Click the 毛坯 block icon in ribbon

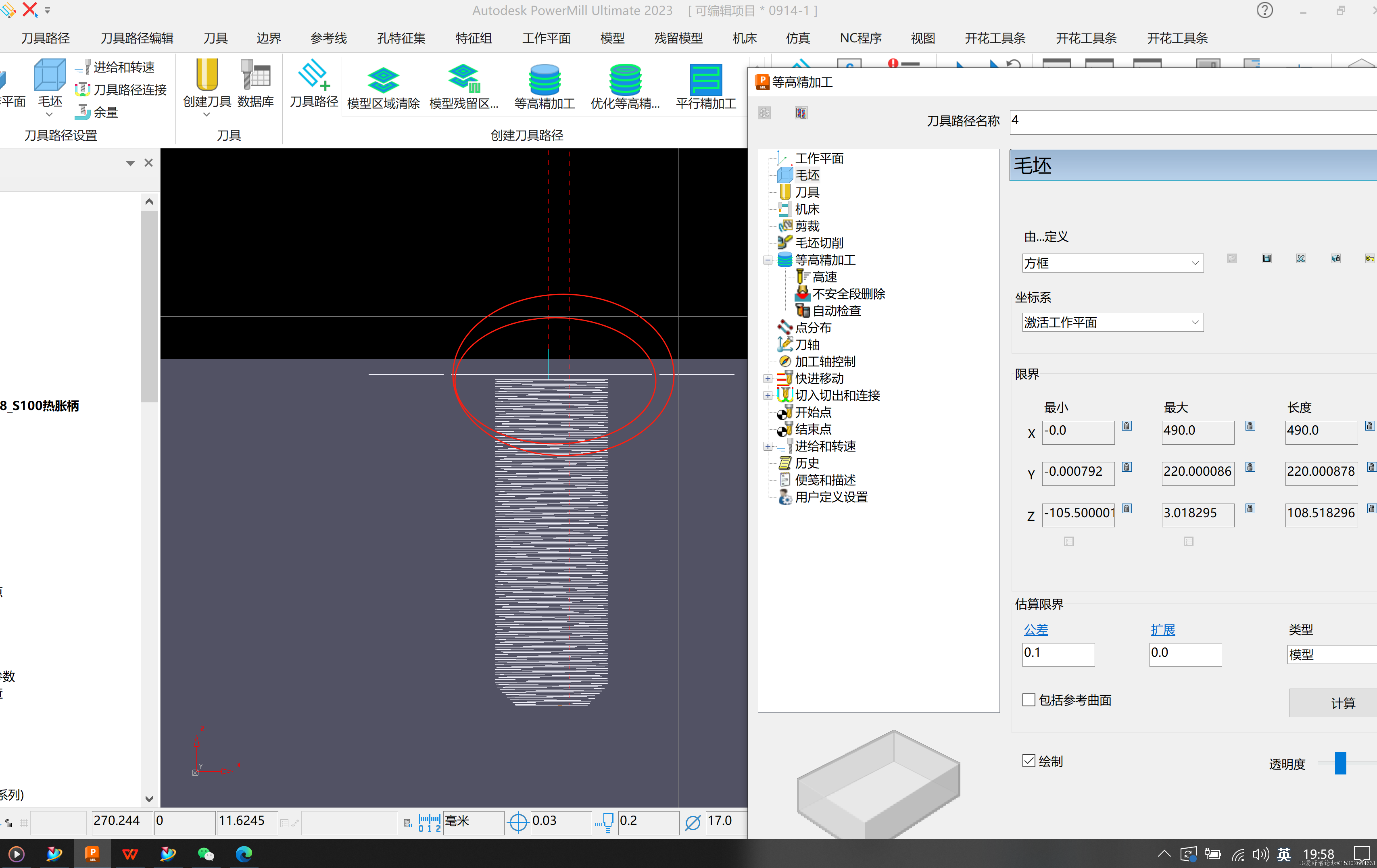[50, 75]
